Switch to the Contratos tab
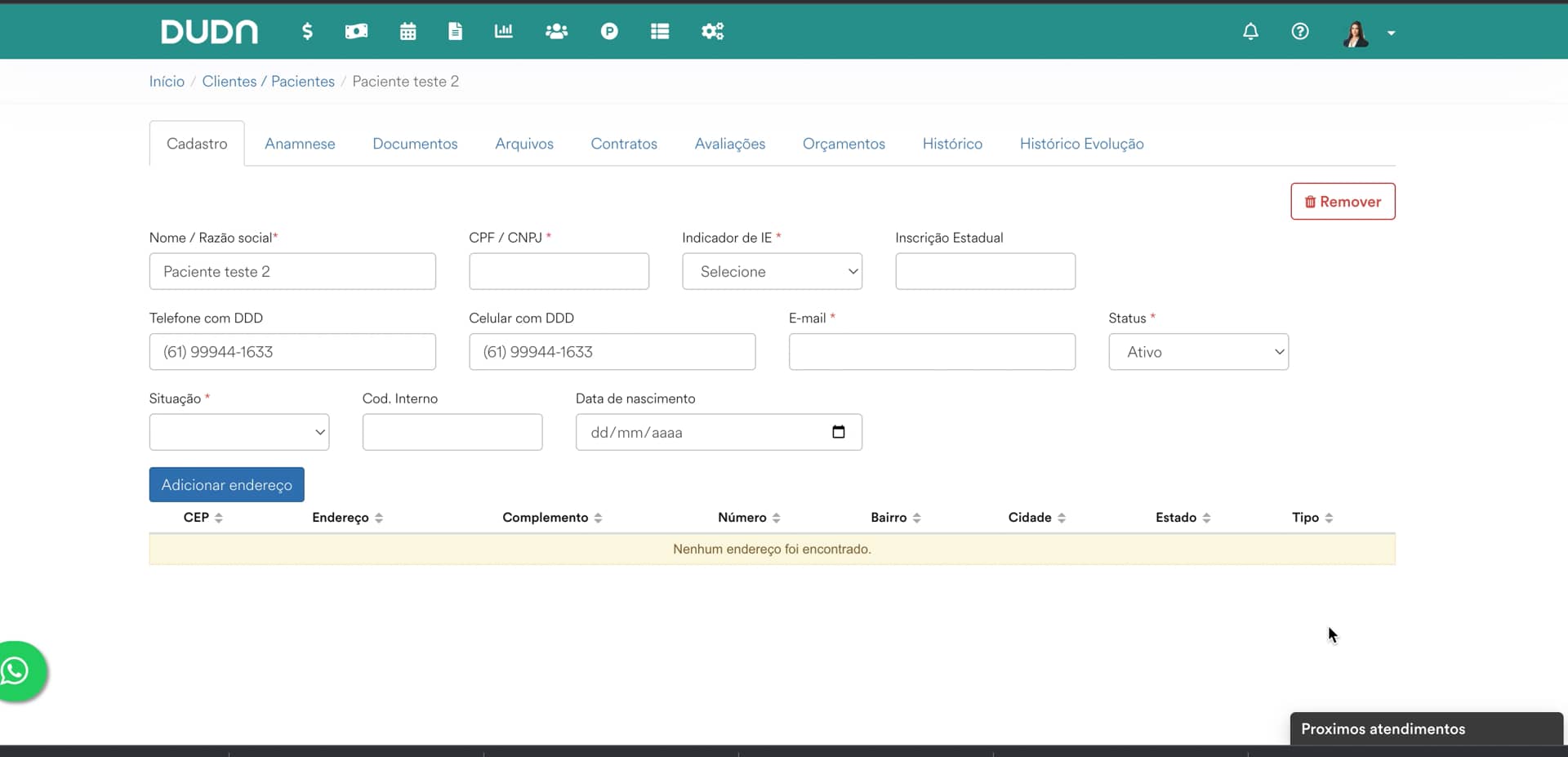The image size is (1568, 757). coord(624,143)
